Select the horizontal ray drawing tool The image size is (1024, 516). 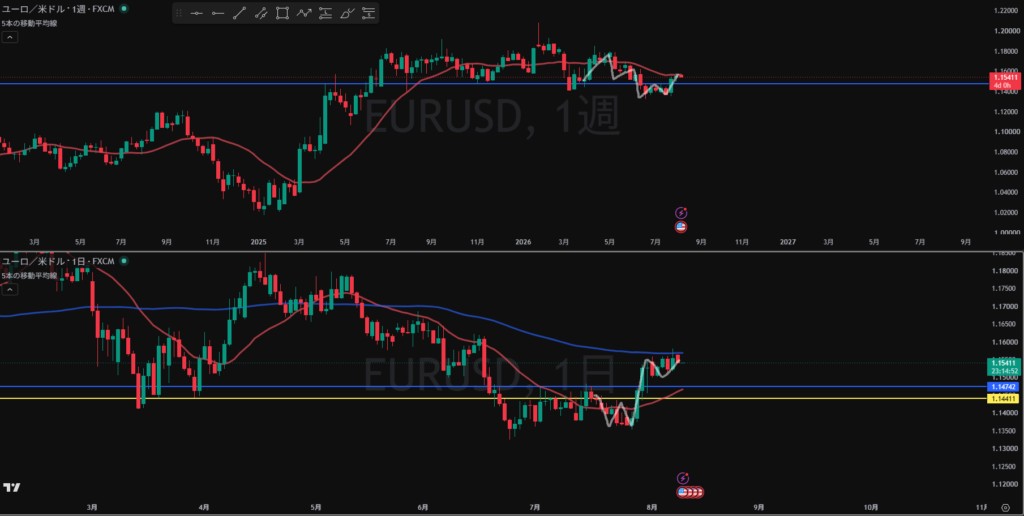(217, 12)
